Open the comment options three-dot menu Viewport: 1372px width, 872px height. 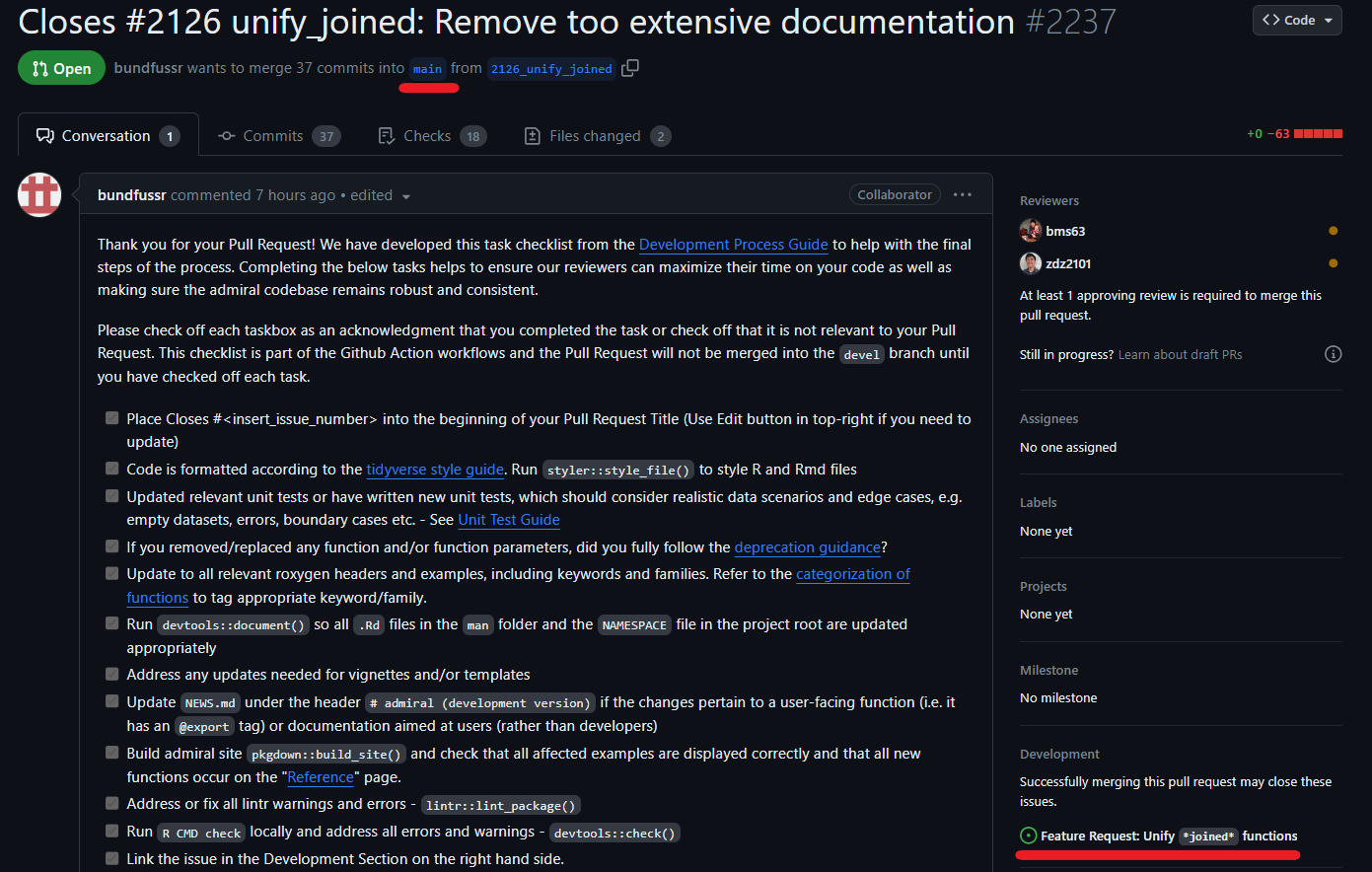963,194
